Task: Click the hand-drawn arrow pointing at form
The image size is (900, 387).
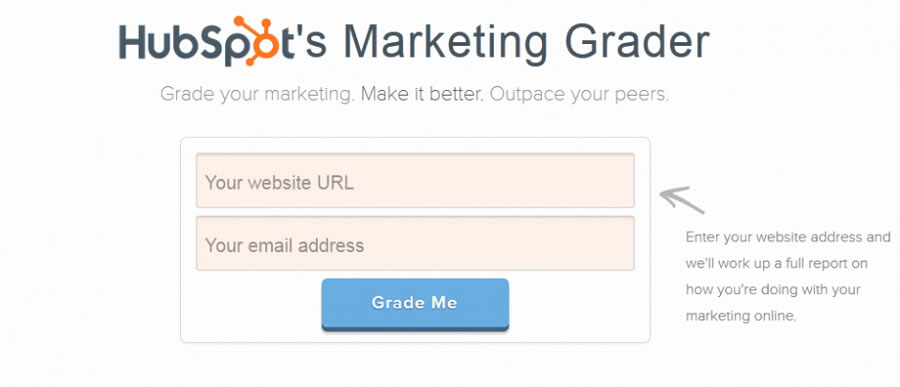Action: tap(682, 200)
